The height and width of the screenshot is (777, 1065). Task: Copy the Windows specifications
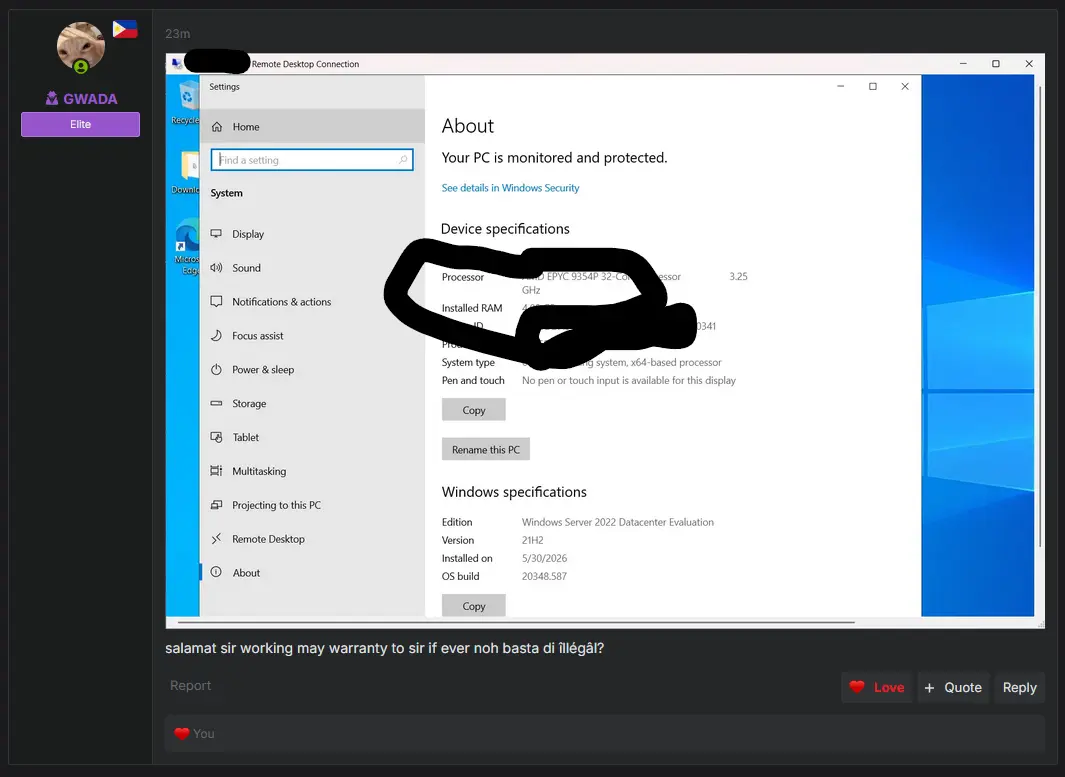click(x=473, y=605)
